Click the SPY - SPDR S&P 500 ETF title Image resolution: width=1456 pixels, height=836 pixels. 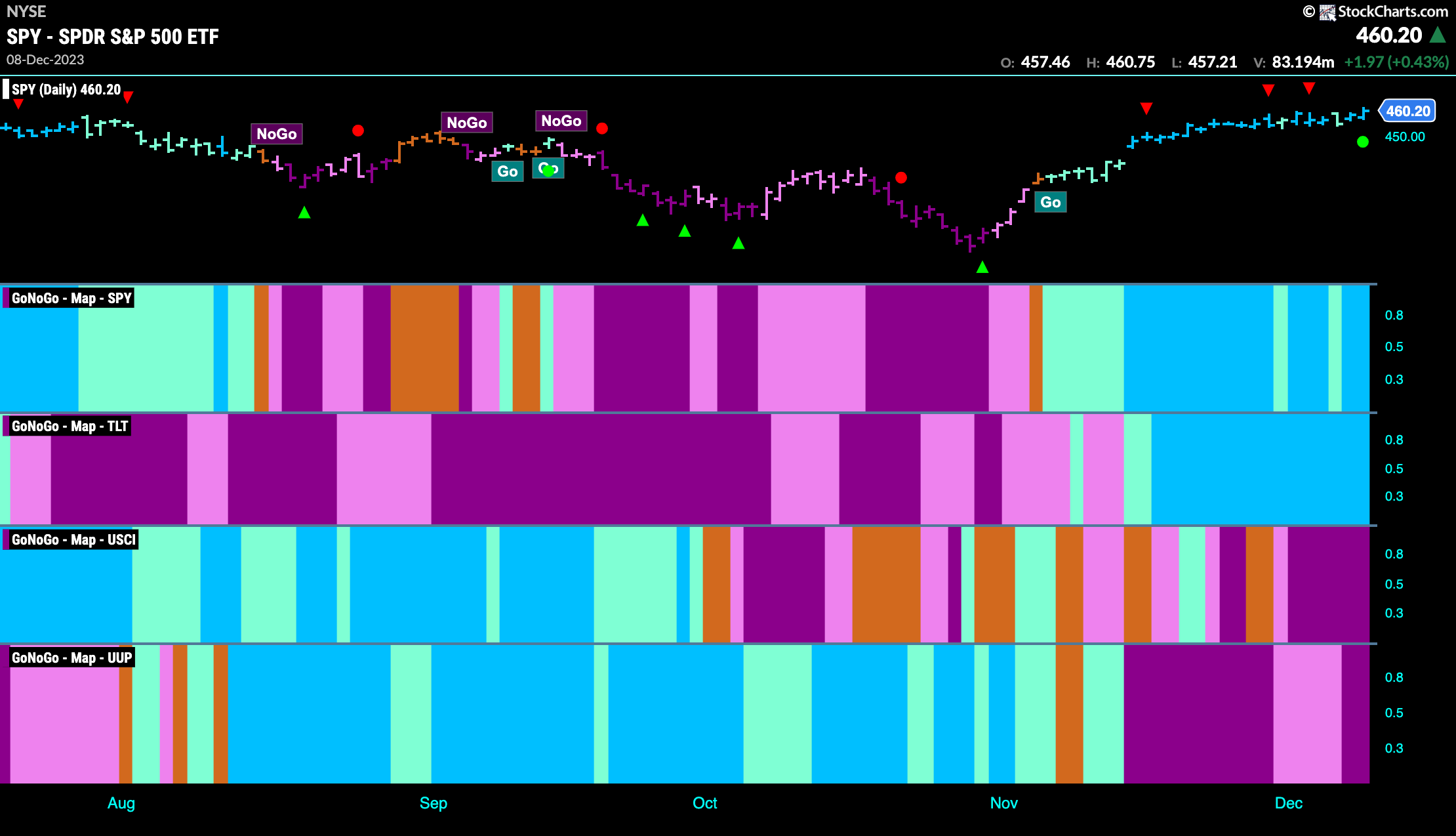[x=113, y=37]
